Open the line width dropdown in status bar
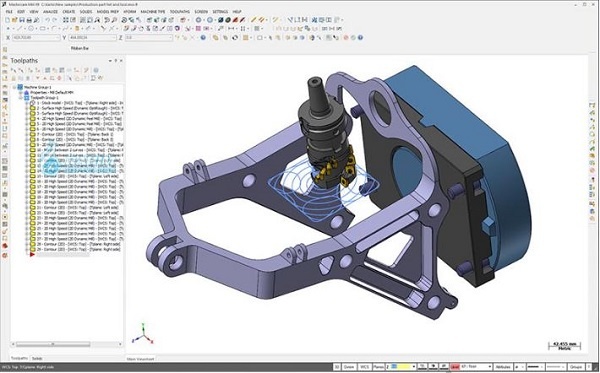Screen dimensions: 600x373 coord(563,367)
